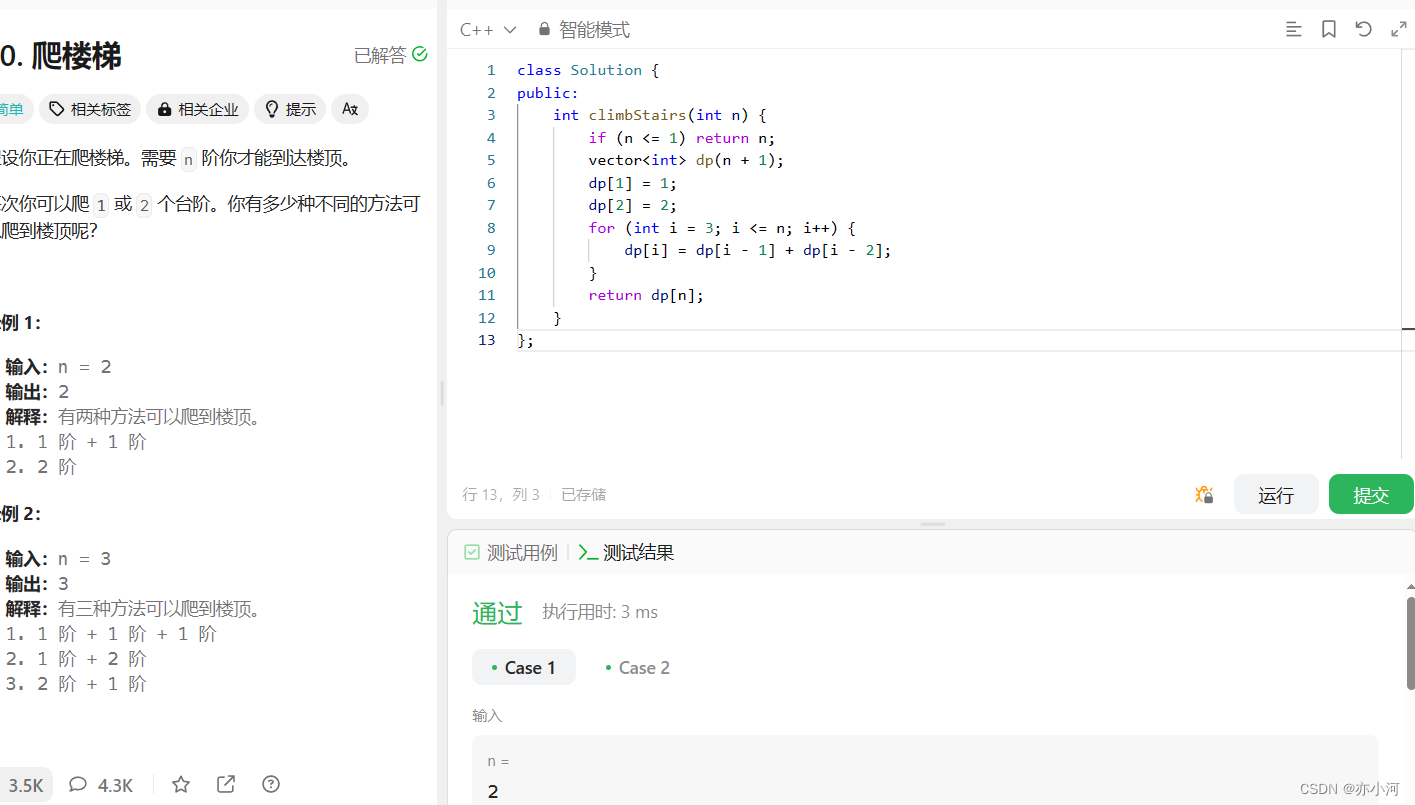1415x805 pixels.
Task: Click the translate language icon
Action: (350, 109)
